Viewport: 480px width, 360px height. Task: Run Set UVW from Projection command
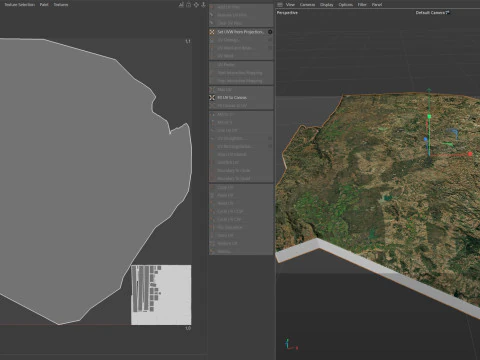[241, 32]
